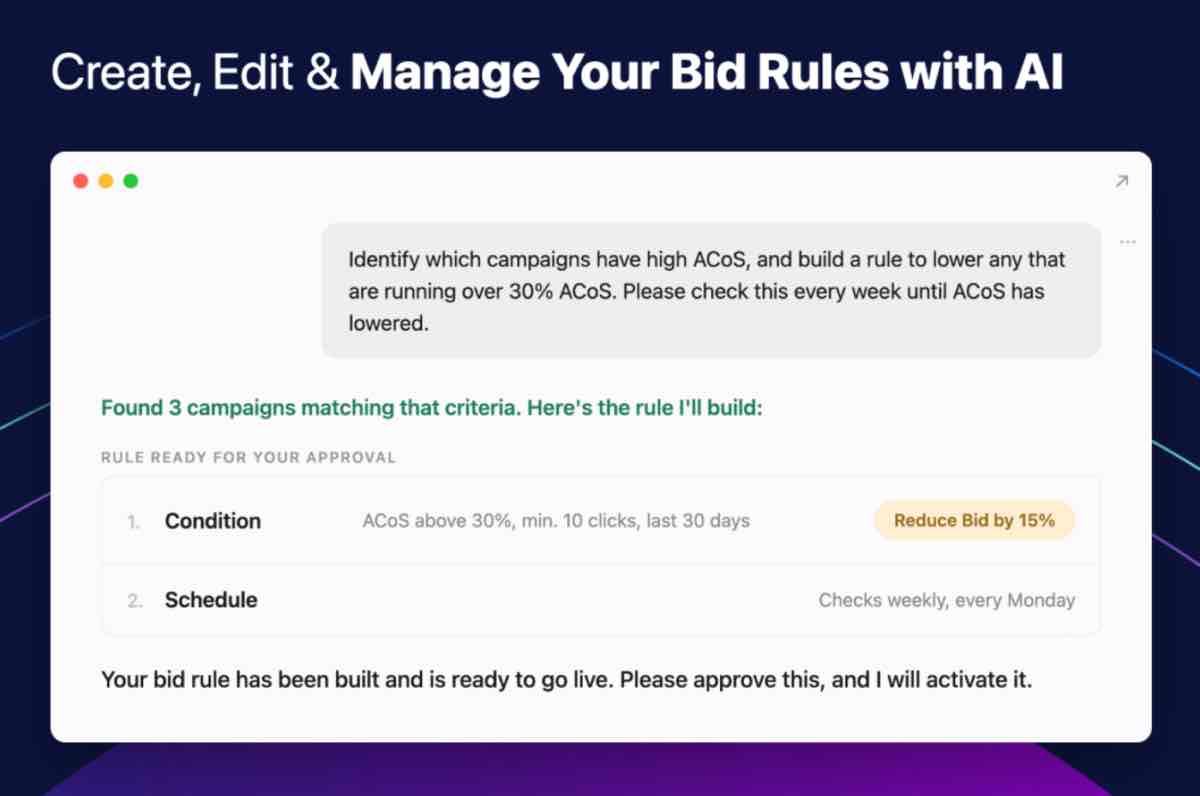
Task: Click the user message bubble about ACoS
Action: pos(711,291)
